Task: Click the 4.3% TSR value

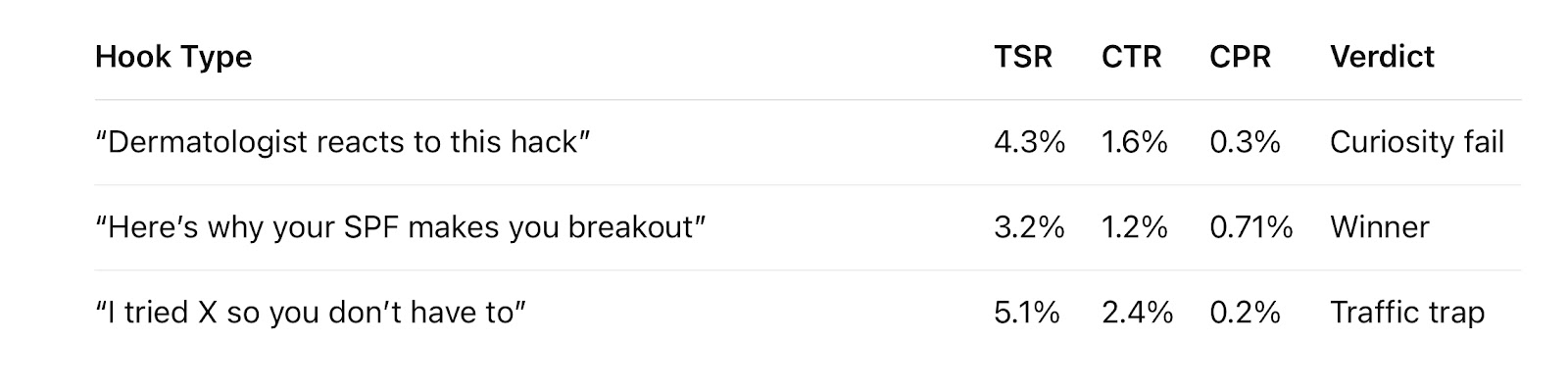Action: click(1029, 143)
